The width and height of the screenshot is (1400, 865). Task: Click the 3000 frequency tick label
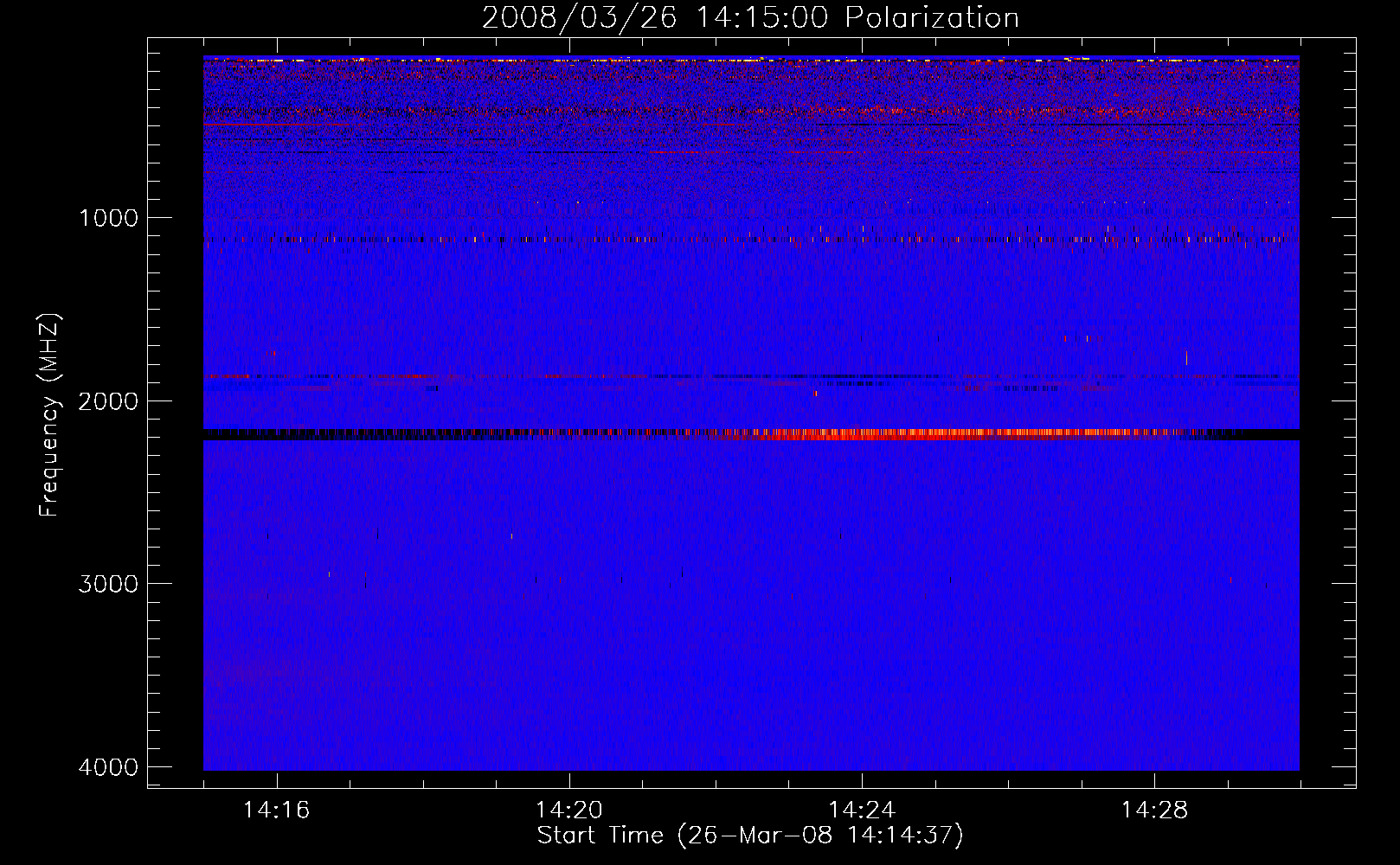click(x=108, y=584)
